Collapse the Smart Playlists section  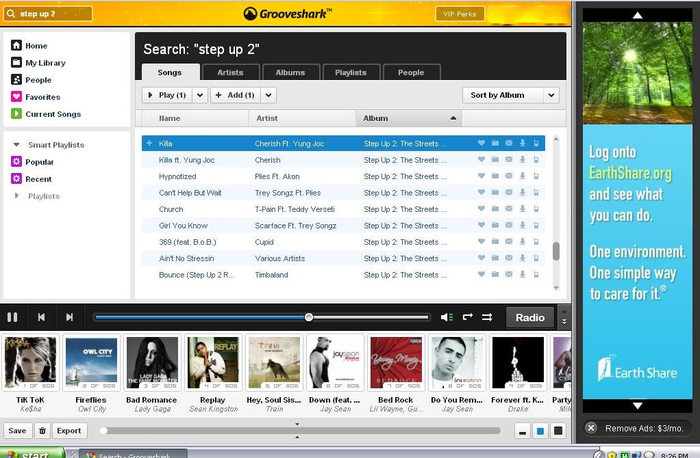(x=17, y=145)
